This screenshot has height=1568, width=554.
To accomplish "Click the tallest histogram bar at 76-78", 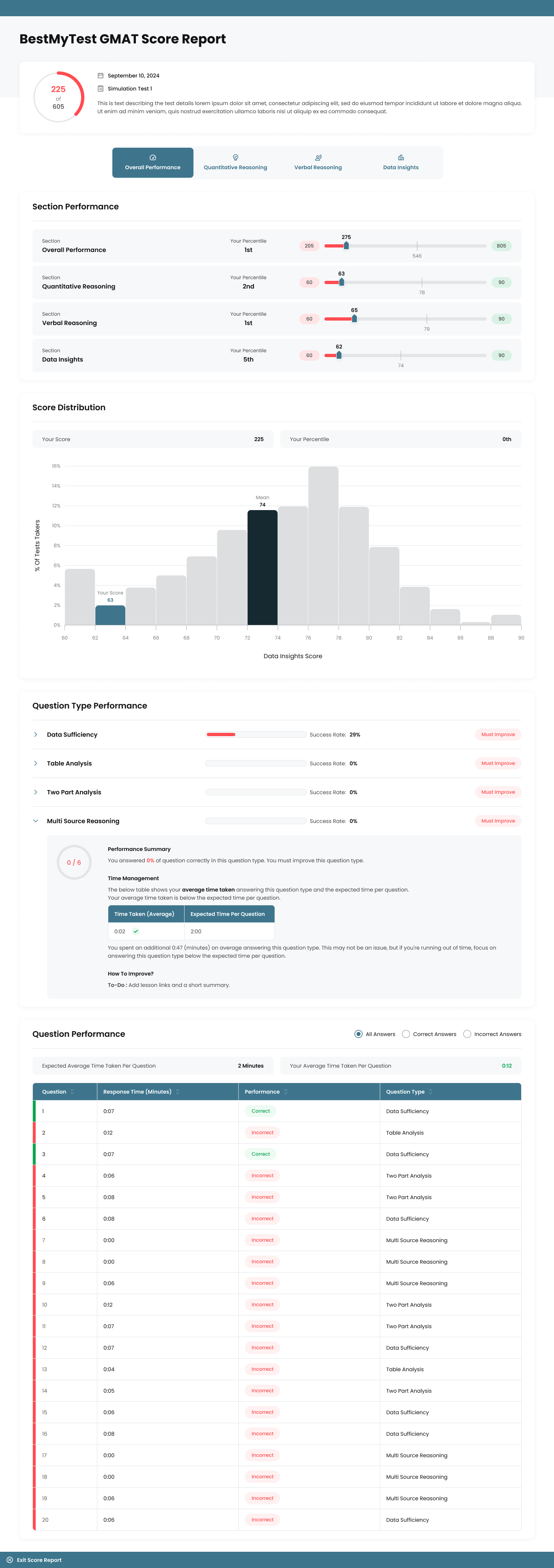I will (x=323, y=546).
